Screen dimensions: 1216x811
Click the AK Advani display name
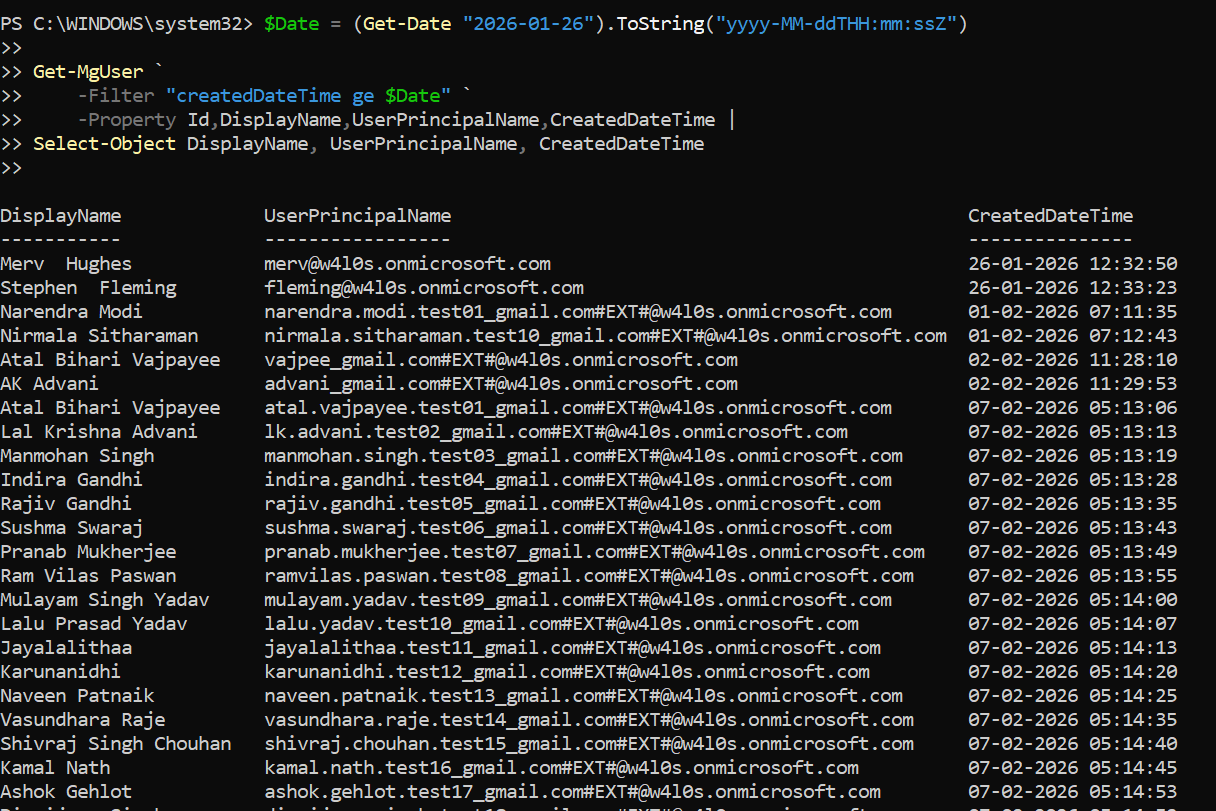tap(49, 384)
